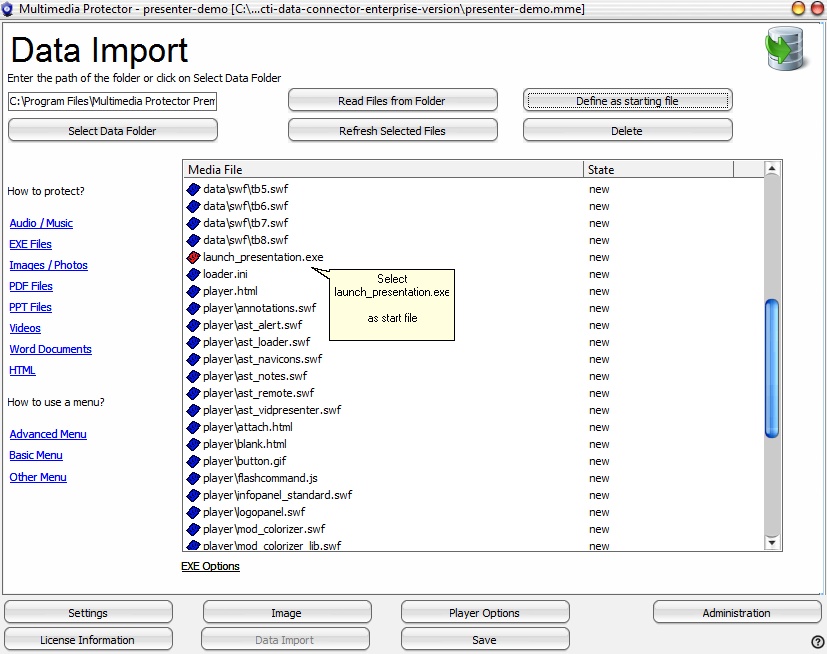
Task: Click the help question mark icon
Action: pos(817,642)
